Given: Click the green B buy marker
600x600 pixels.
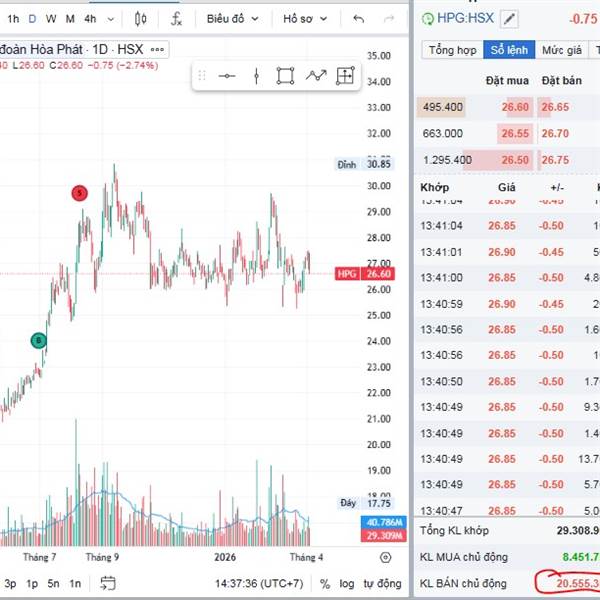Looking at the screenshot, I should (39, 341).
